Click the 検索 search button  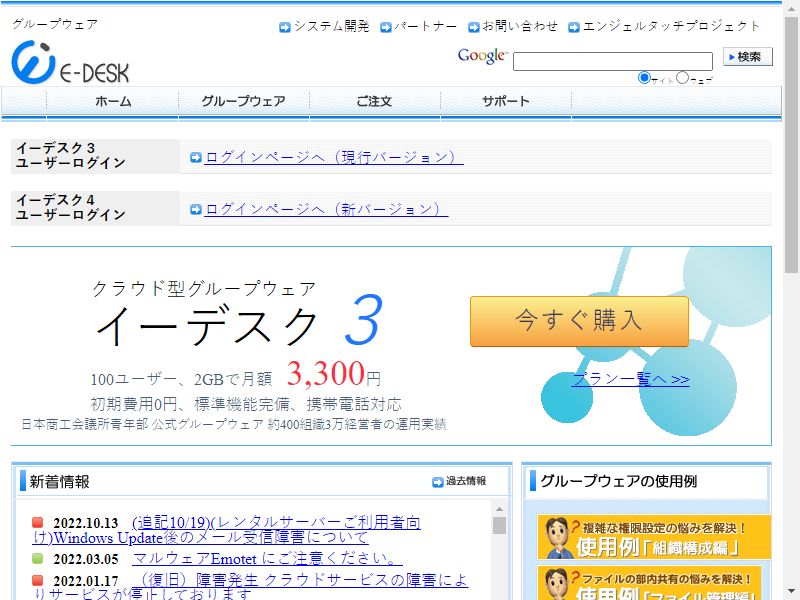(748, 57)
